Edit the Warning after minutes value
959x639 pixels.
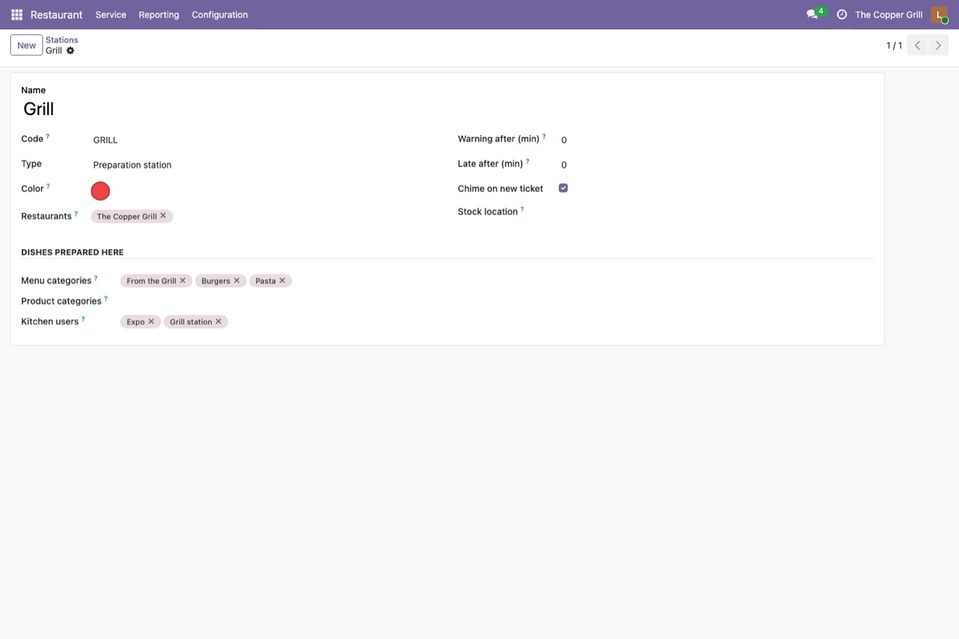click(x=716, y=140)
